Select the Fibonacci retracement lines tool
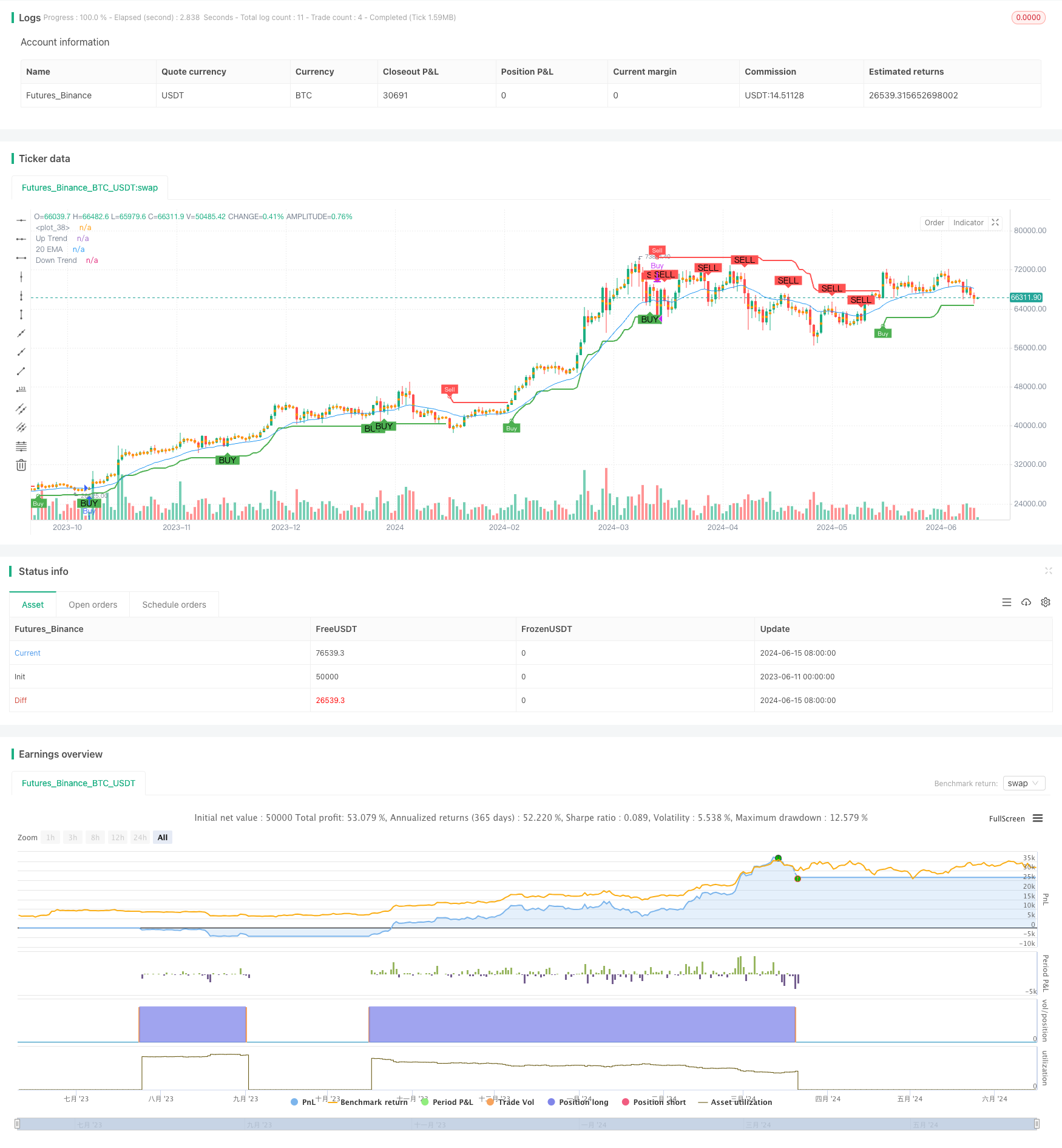Image resolution: width=1062 pixels, height=1148 pixels. click(x=21, y=446)
